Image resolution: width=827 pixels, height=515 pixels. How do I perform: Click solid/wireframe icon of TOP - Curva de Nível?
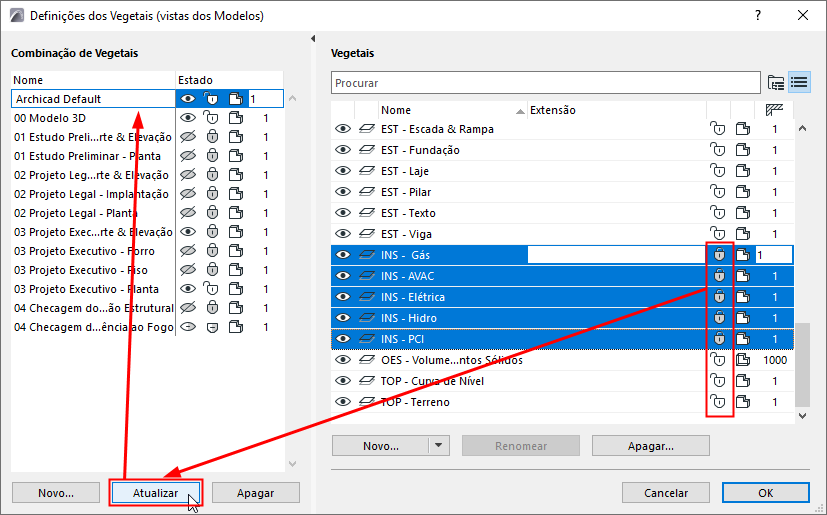(x=743, y=381)
